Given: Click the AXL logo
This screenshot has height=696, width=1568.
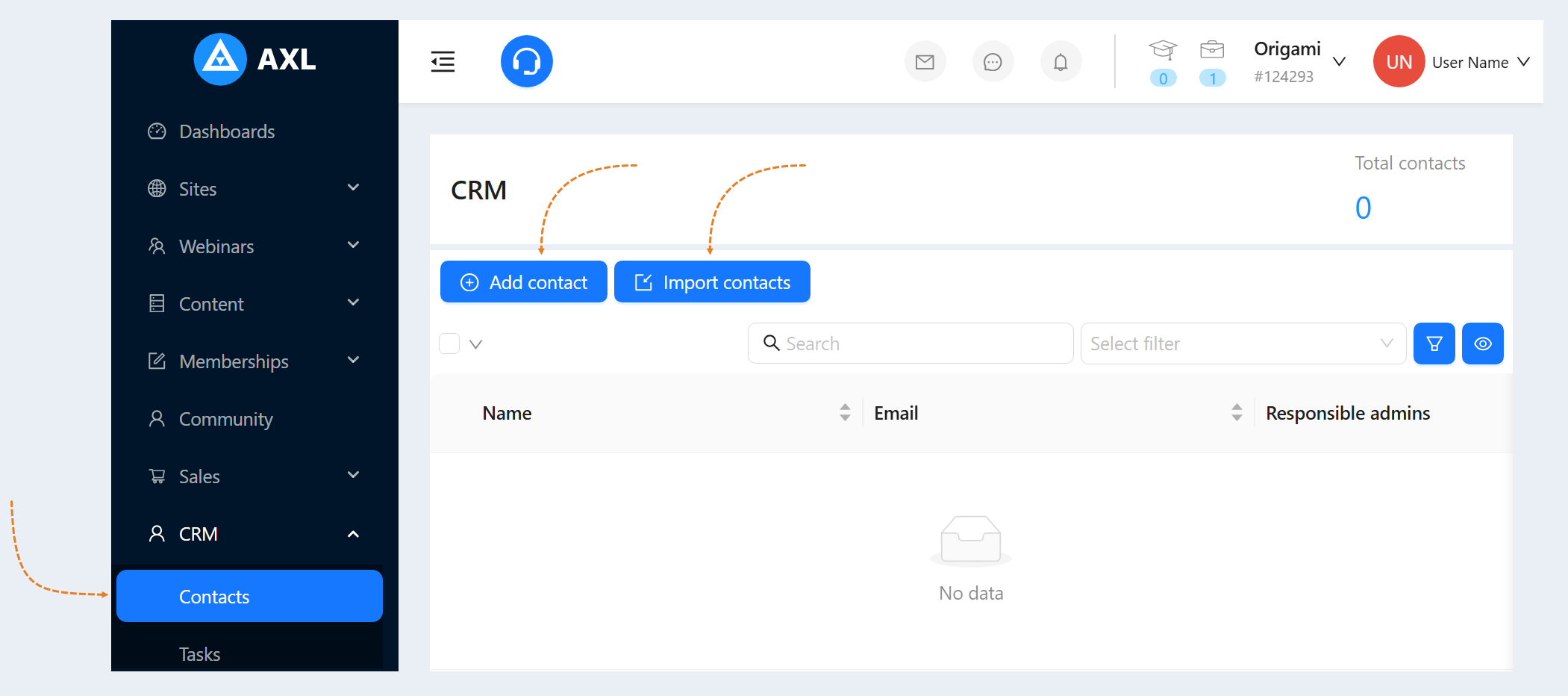Looking at the screenshot, I should [x=255, y=59].
